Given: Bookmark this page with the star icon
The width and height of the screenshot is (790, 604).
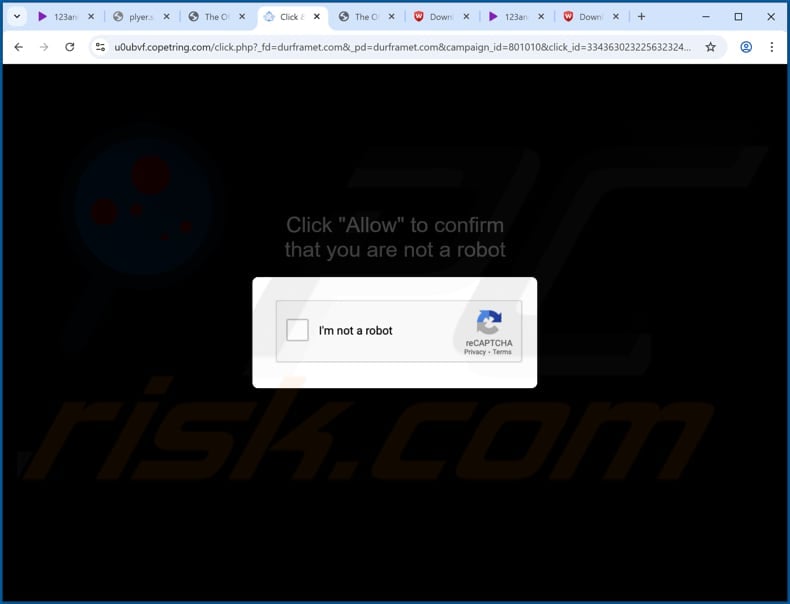Looking at the screenshot, I should click(x=710, y=47).
